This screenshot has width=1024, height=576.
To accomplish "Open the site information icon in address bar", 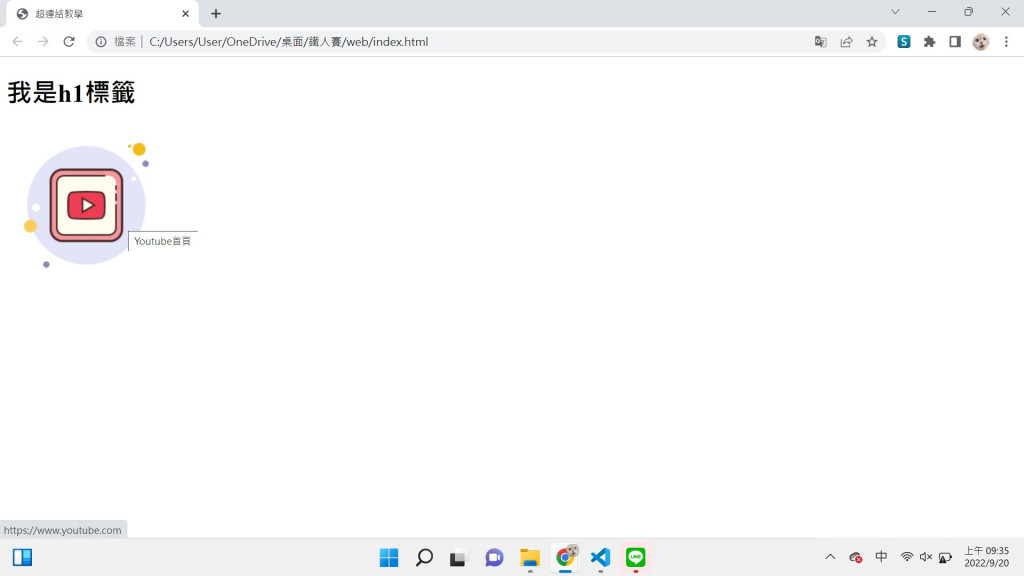I will (x=101, y=42).
